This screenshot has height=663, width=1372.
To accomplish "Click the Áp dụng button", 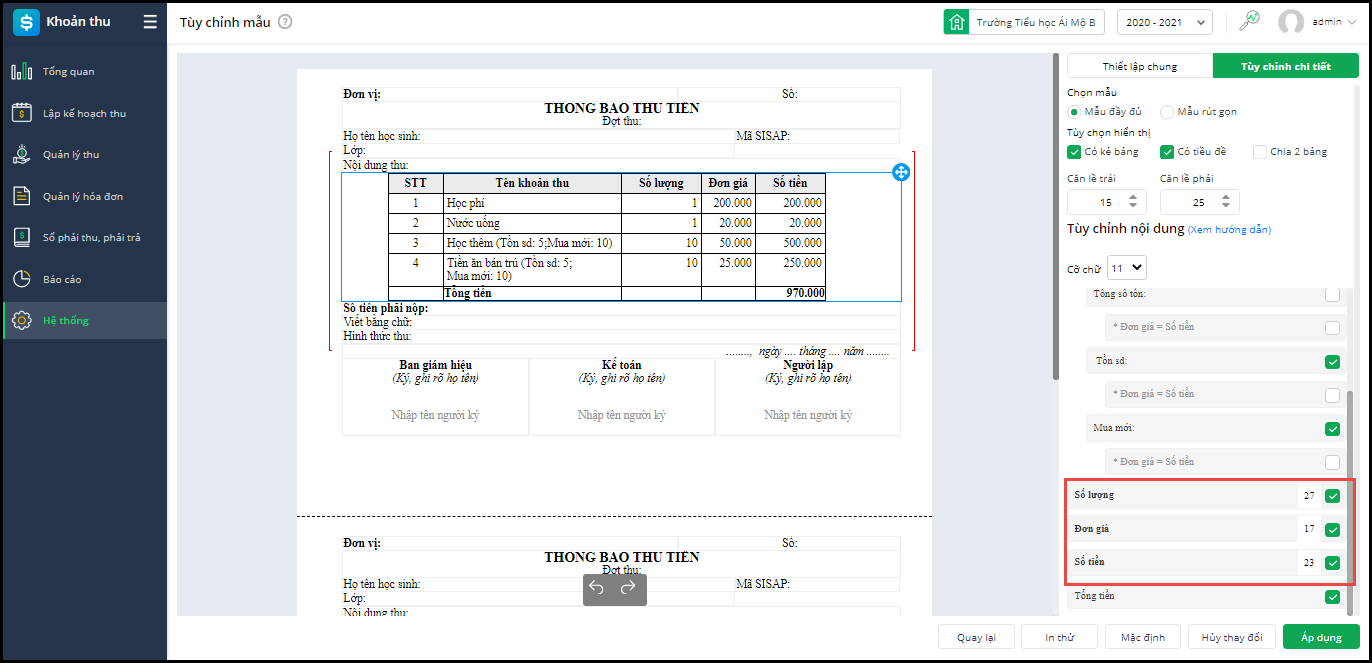I will (x=1321, y=637).
